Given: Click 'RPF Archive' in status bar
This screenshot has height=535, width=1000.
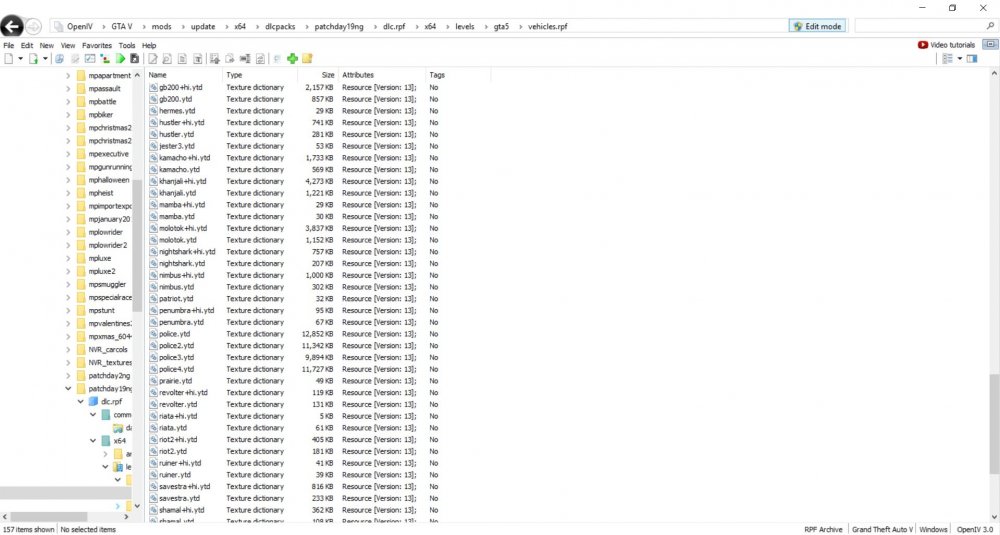Looking at the screenshot, I should (x=823, y=529).
